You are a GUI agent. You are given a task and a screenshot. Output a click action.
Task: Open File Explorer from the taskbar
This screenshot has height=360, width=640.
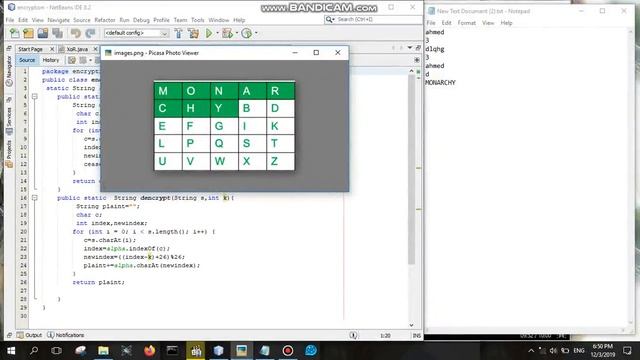(x=103, y=351)
